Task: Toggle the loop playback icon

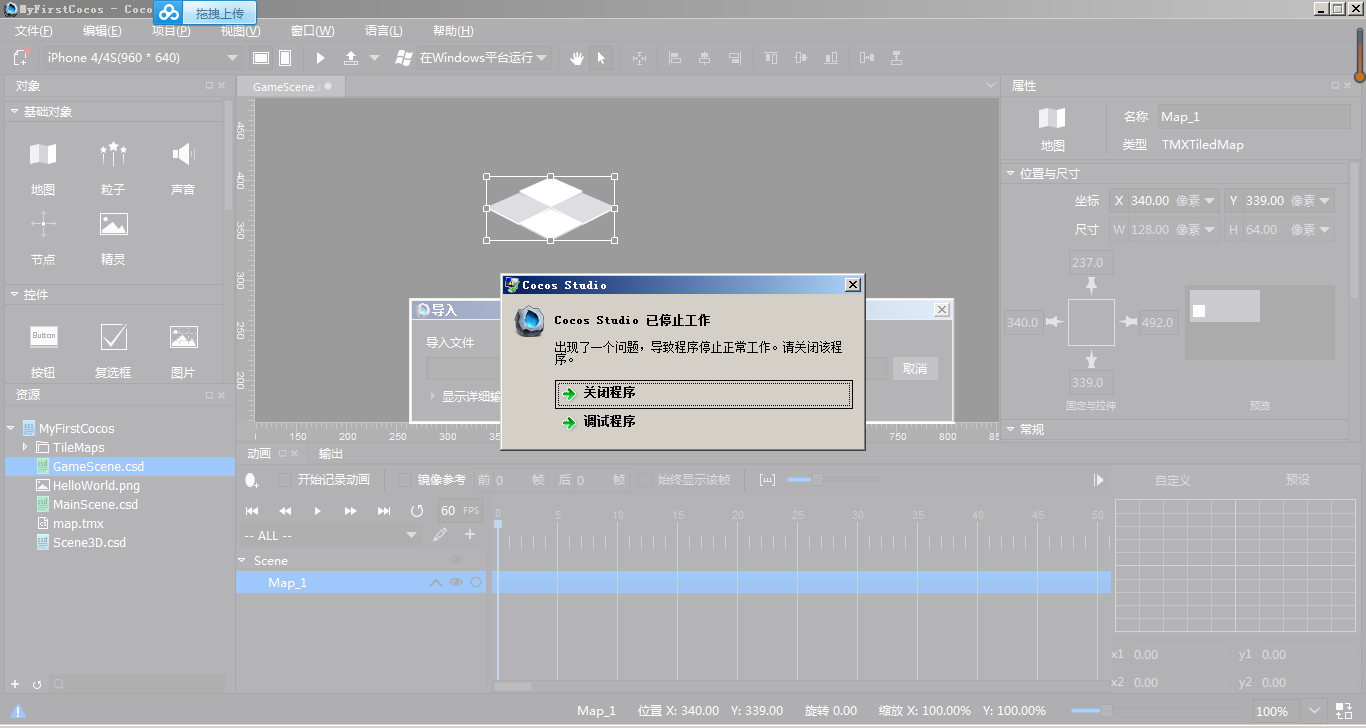Action: [x=417, y=511]
